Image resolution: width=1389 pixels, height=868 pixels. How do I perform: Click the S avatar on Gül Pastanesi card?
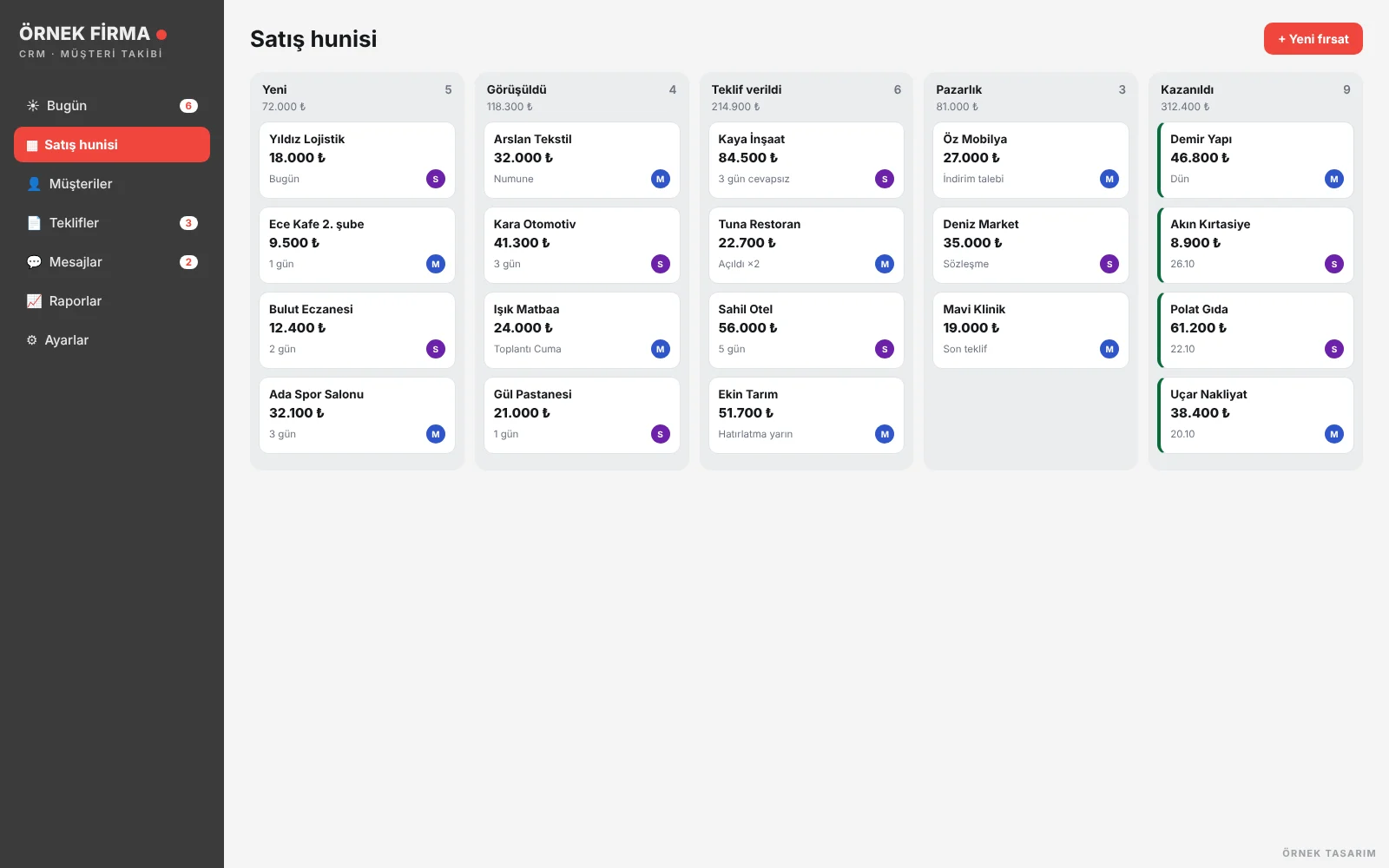(661, 434)
